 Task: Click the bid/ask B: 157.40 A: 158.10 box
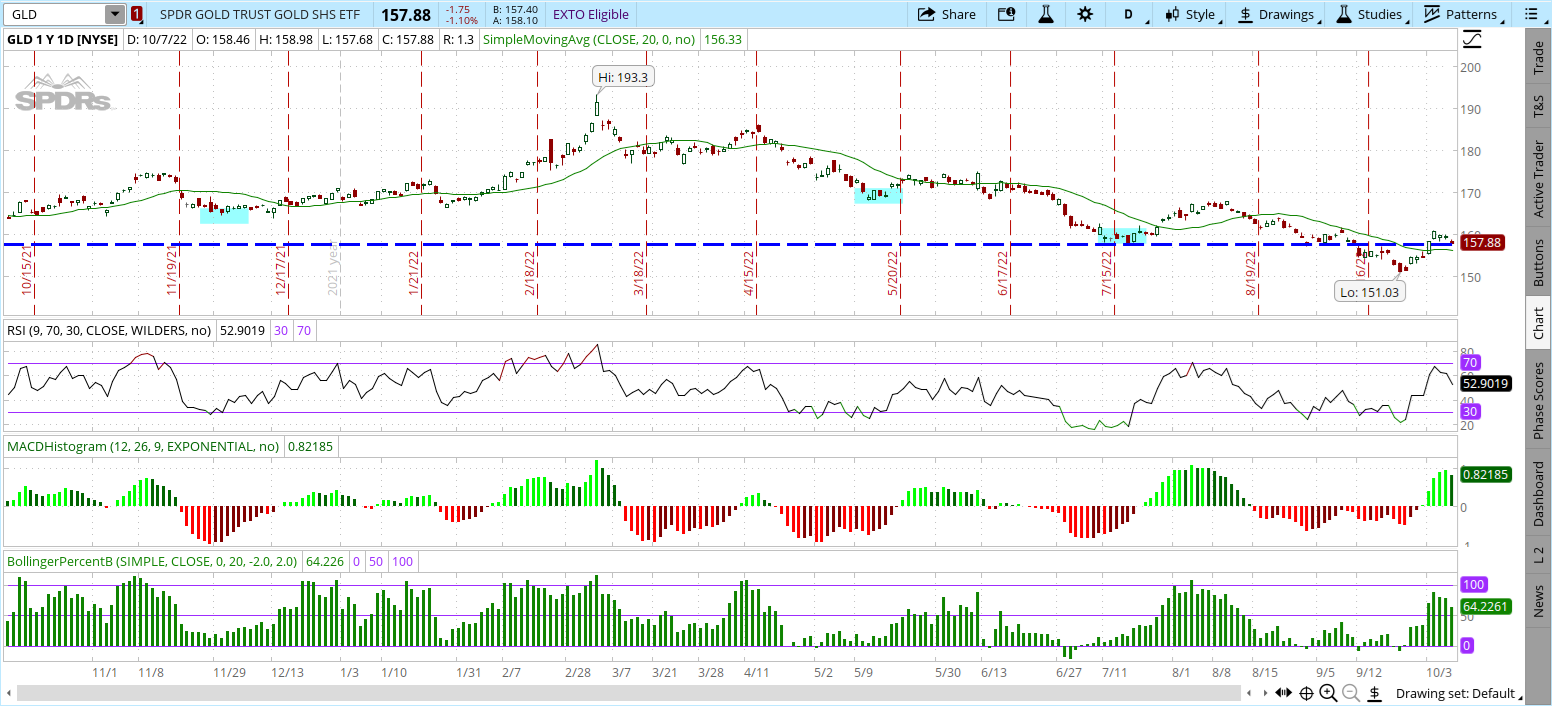click(515, 14)
